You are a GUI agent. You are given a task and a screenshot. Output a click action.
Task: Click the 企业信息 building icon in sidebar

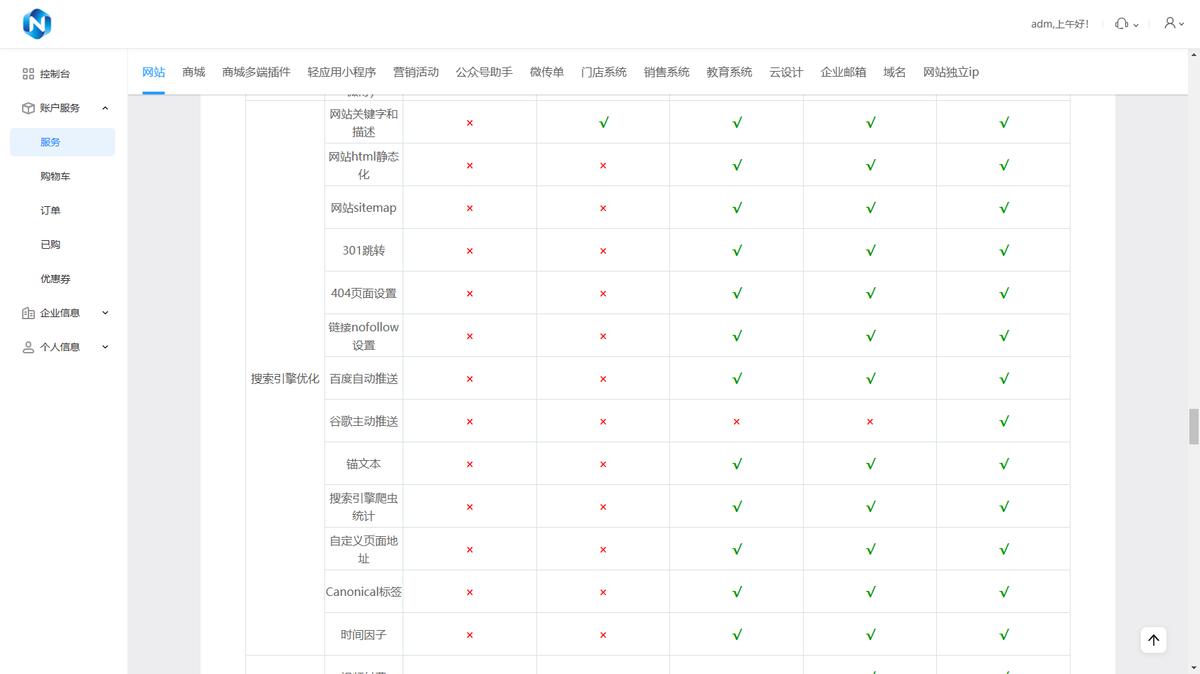tap(27, 312)
